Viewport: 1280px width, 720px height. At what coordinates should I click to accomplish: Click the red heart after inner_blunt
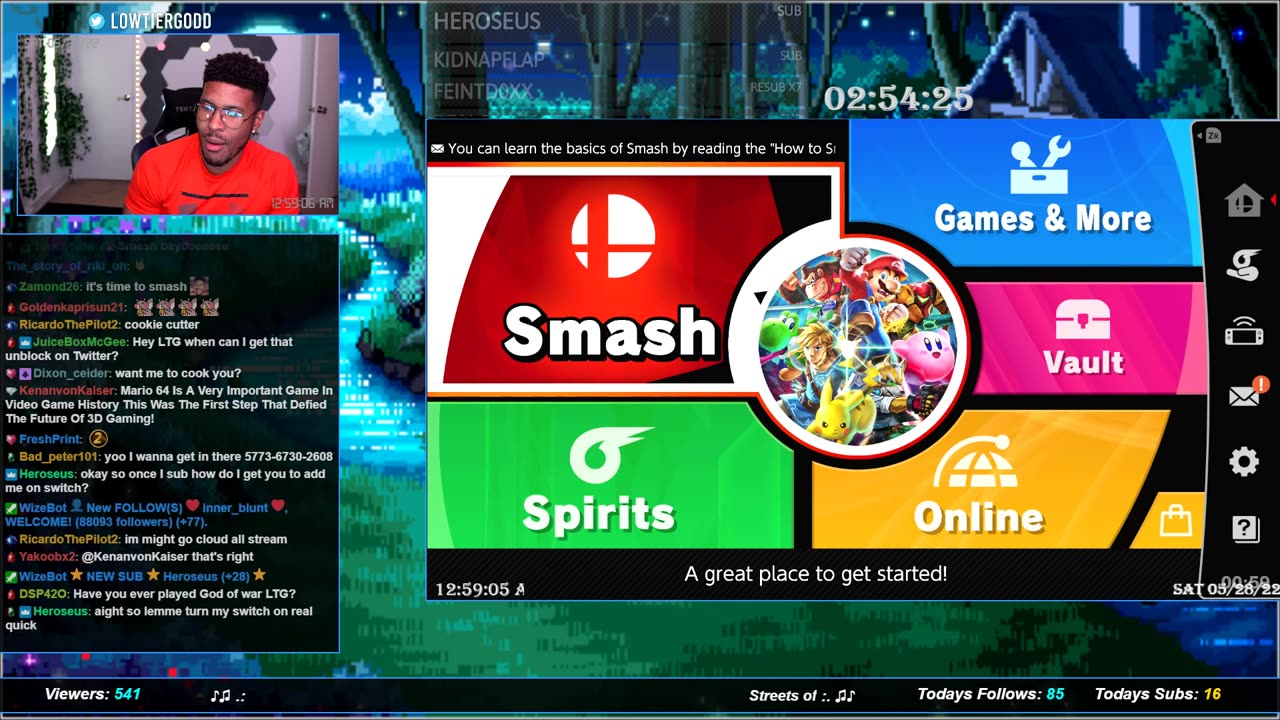point(278,507)
